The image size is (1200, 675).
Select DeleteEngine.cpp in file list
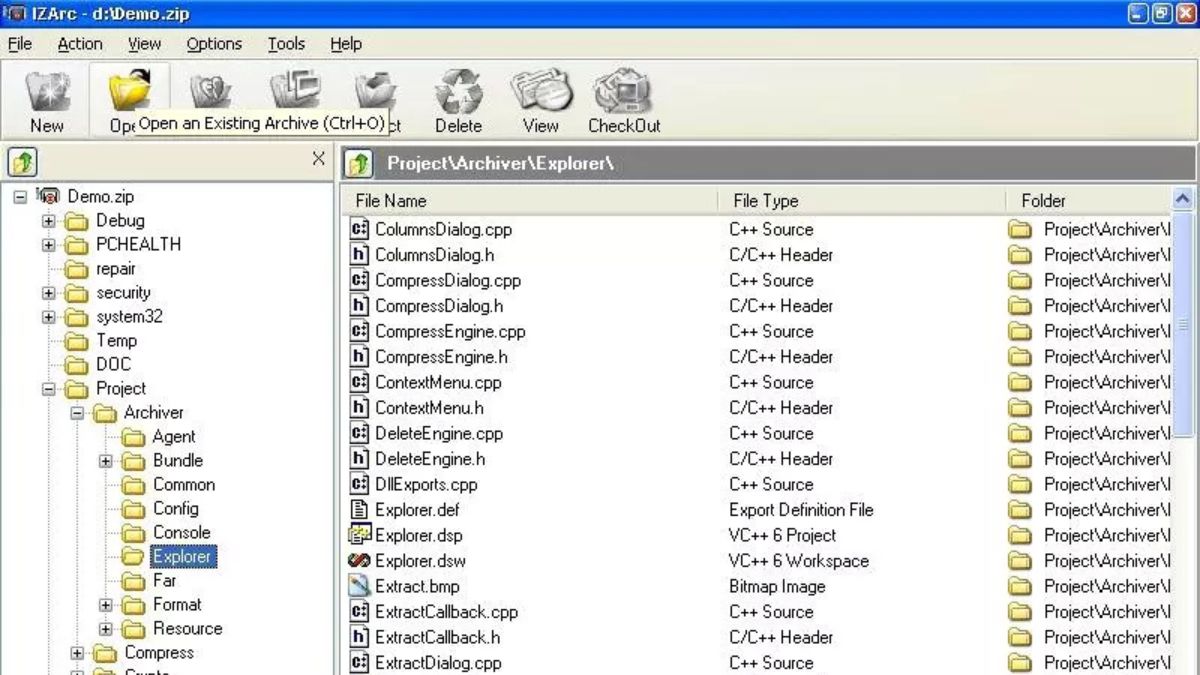(439, 434)
